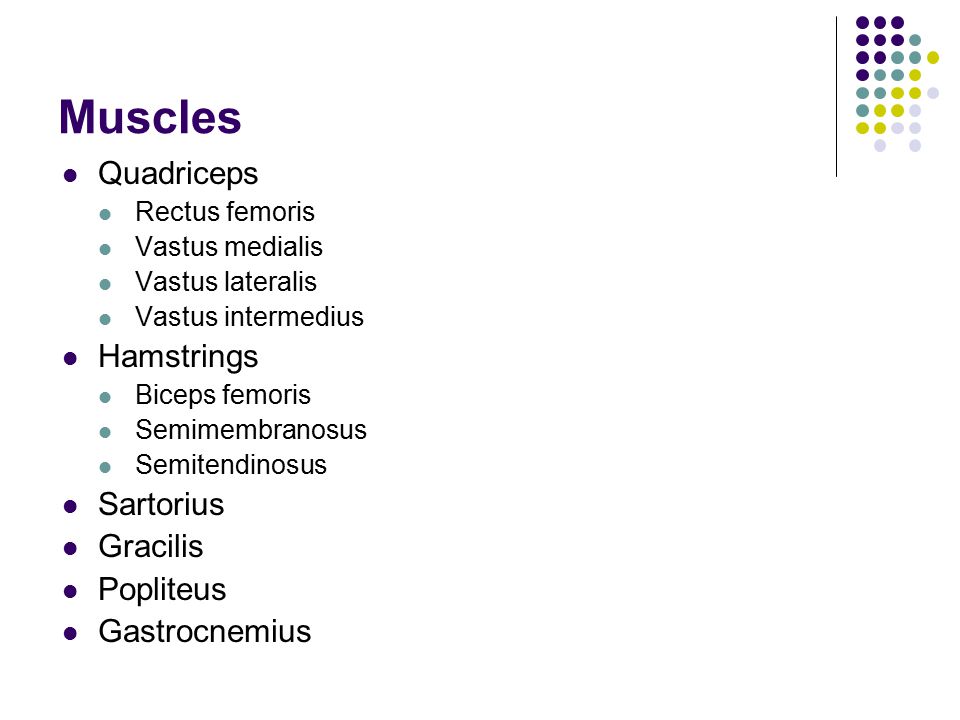Viewport: 960px width, 720px height.
Task: Select the Vastus medialis line
Action: pyautogui.click(x=229, y=247)
